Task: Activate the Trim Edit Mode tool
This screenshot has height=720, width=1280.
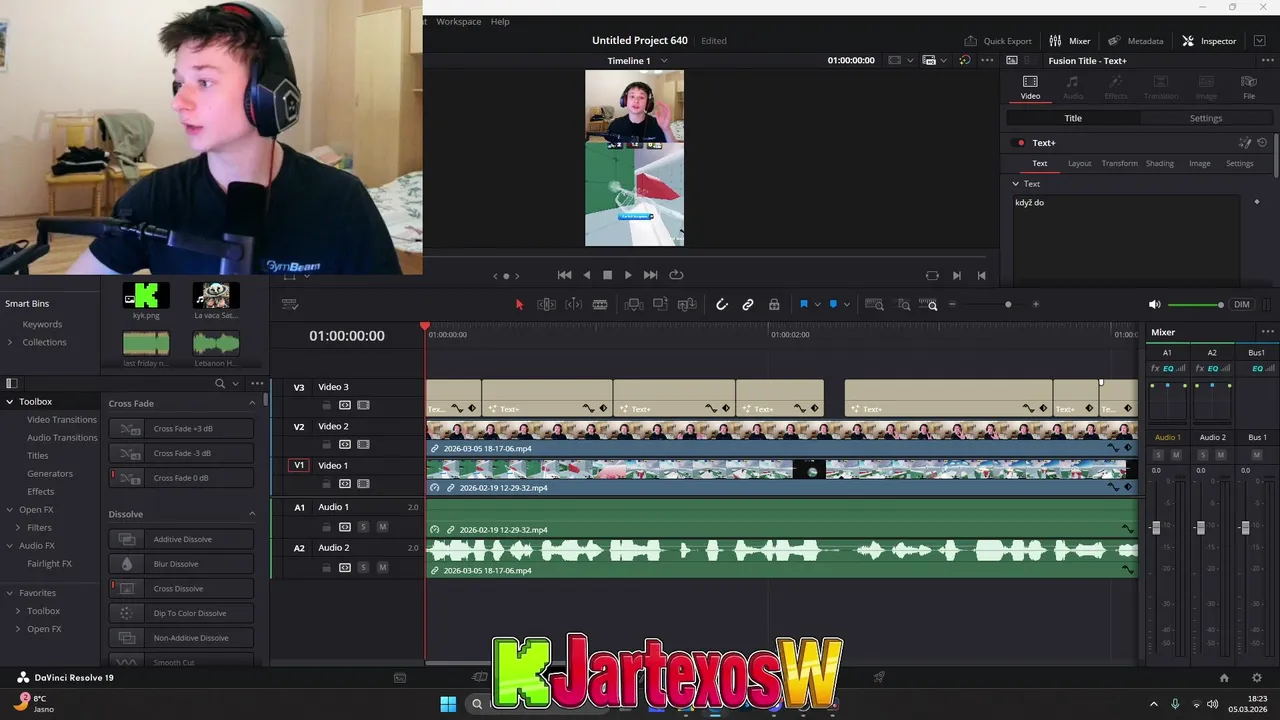Action: [x=547, y=305]
